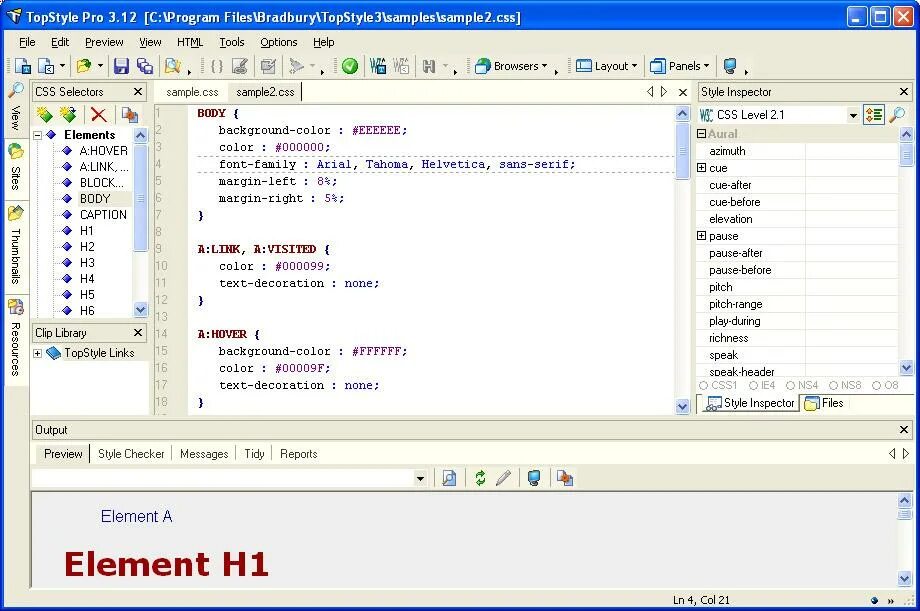Click New Selector icon in CSS Selectors
Image resolution: width=920 pixels, height=611 pixels.
pos(45,114)
